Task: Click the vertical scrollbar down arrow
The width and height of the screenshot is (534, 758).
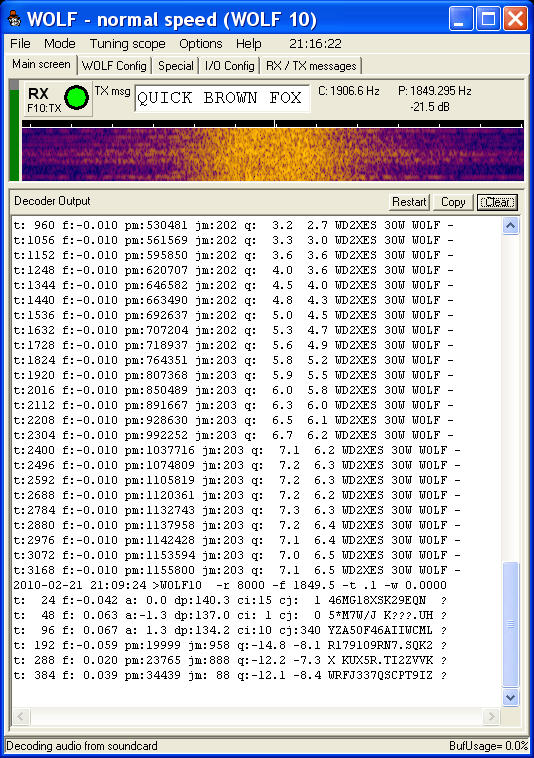Action: tap(511, 697)
